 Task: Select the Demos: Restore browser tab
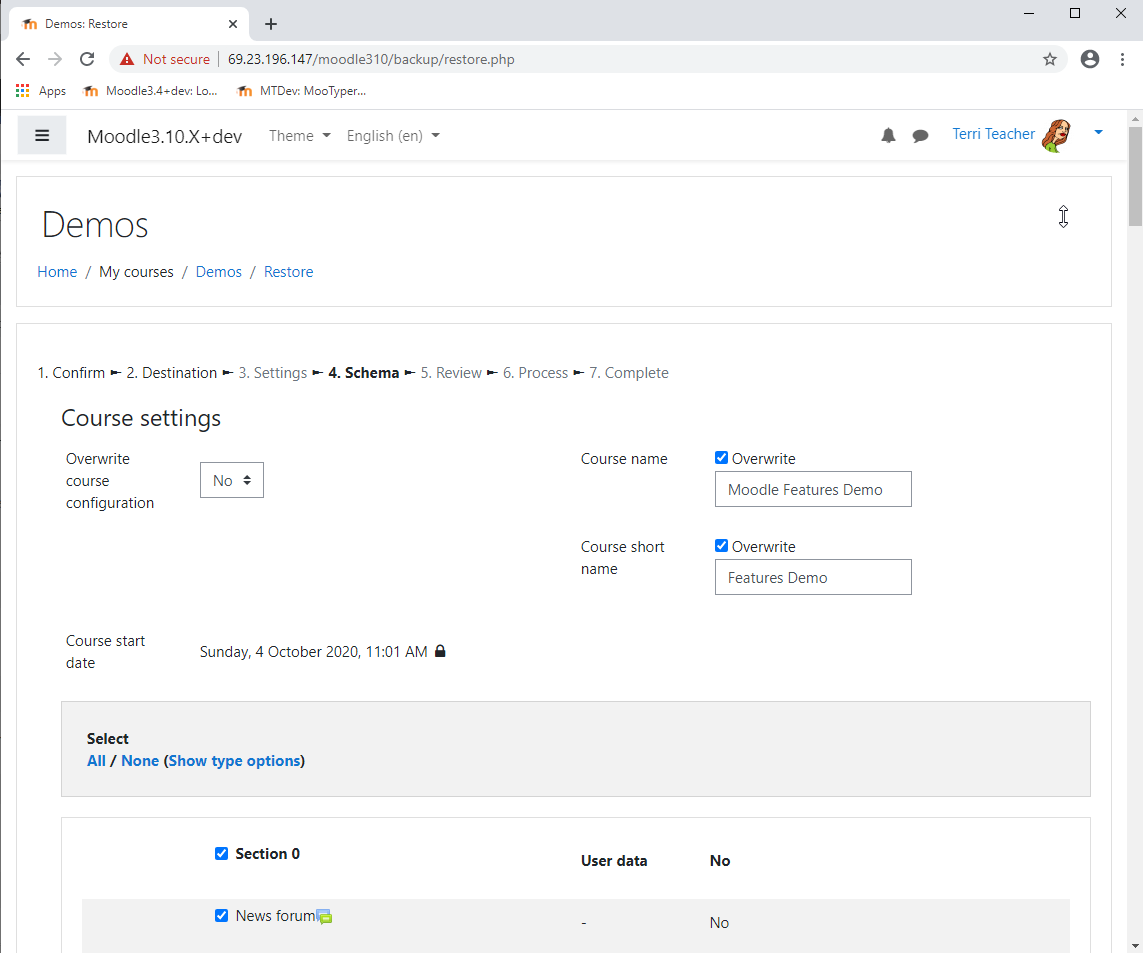[128, 24]
